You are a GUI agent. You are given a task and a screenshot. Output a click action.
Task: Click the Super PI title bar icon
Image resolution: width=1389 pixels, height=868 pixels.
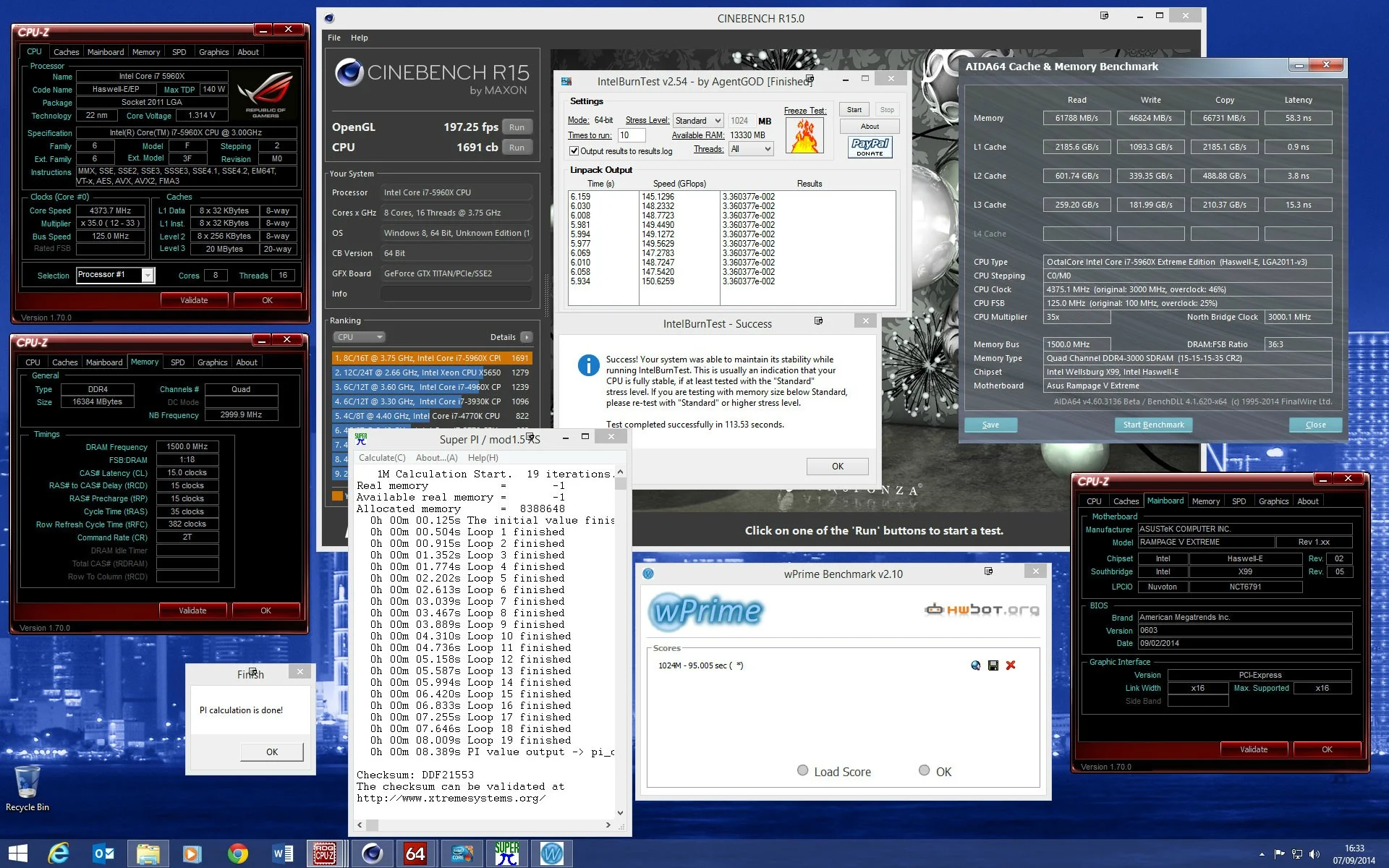click(362, 438)
